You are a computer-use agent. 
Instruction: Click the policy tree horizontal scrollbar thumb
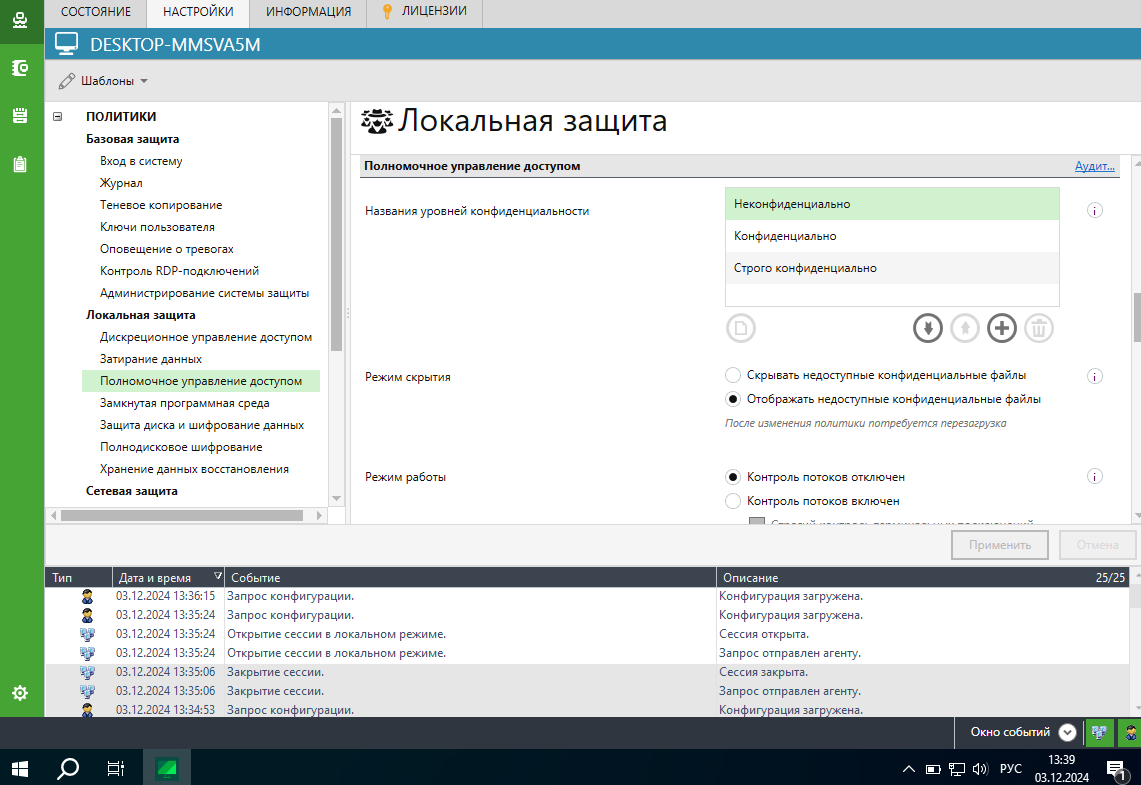(x=182, y=515)
